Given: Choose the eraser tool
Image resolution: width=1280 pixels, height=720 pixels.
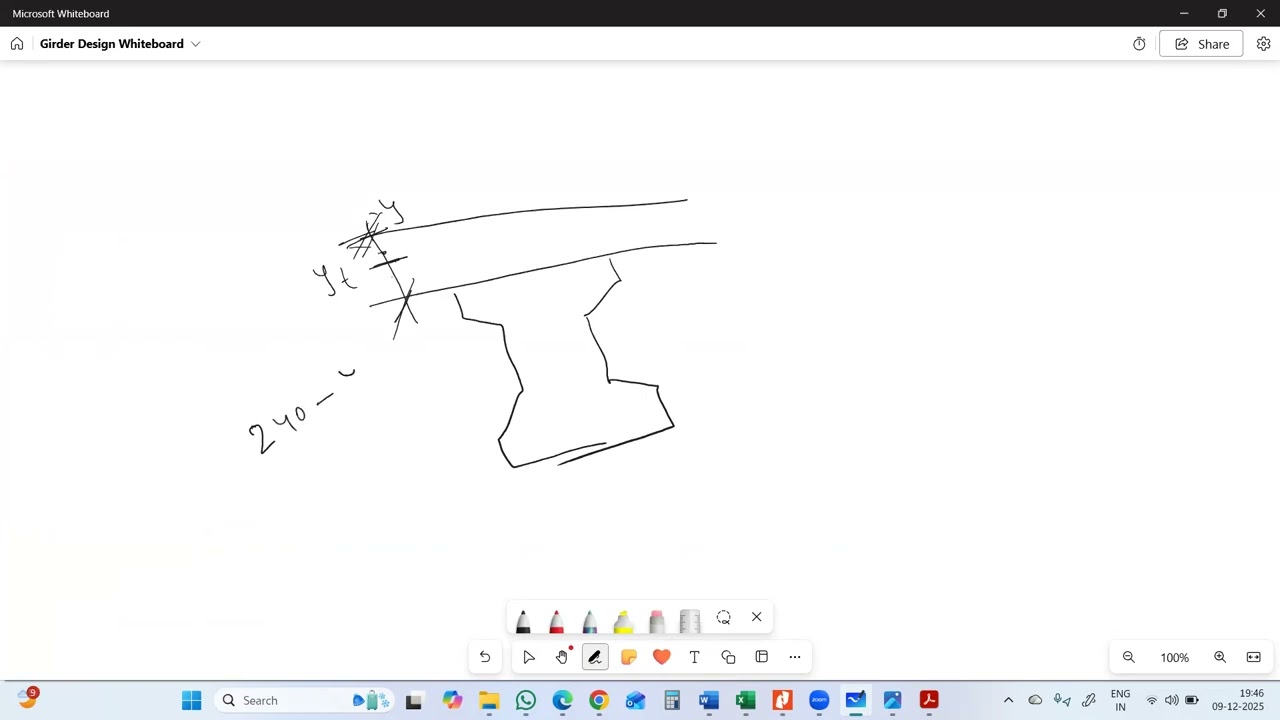Looking at the screenshot, I should [656, 621].
